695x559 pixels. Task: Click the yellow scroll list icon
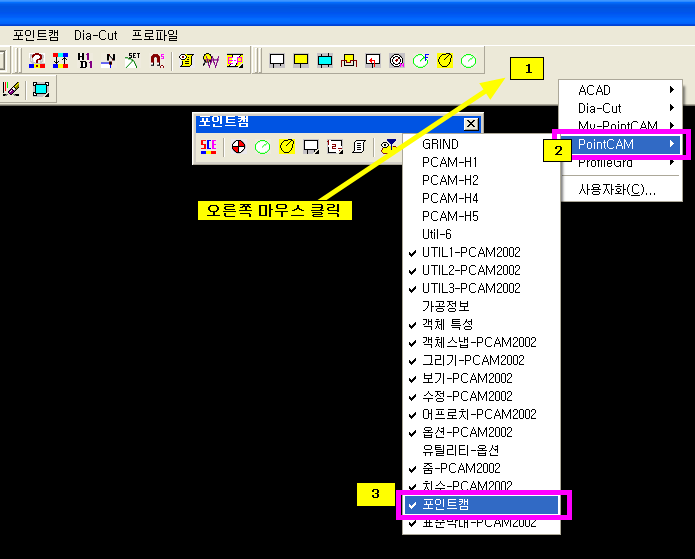coord(186,60)
